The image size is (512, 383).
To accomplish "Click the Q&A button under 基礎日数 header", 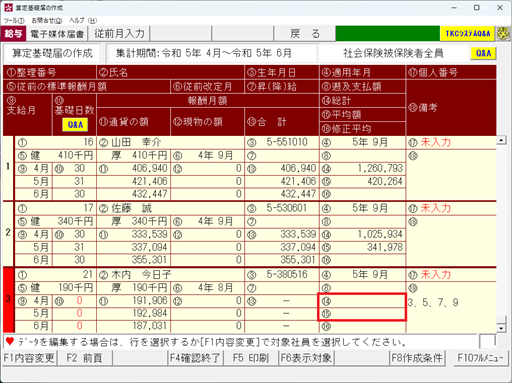I will pyautogui.click(x=75, y=125).
